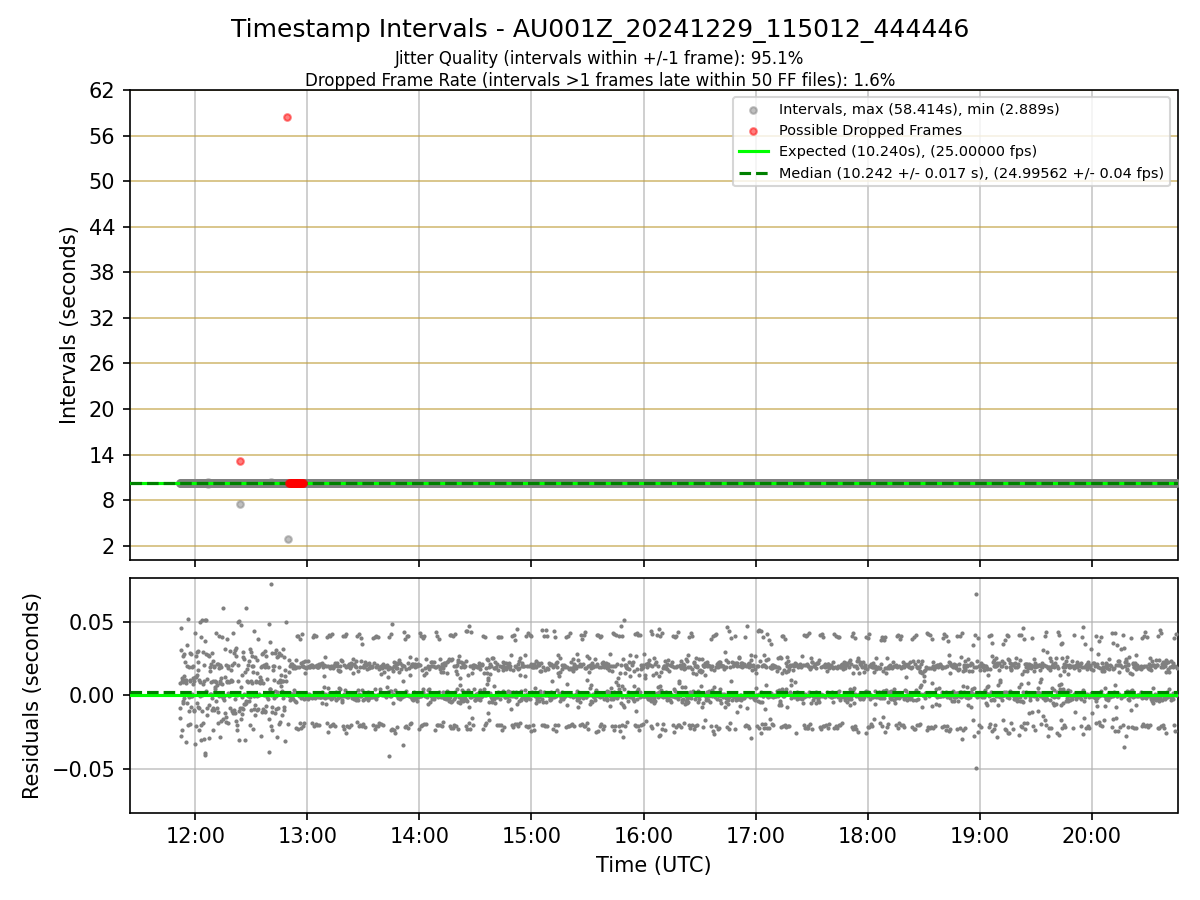Click the 'Jitter Quality' subtitle line showing 95.1%
The height and width of the screenshot is (900, 1200).
click(599, 59)
